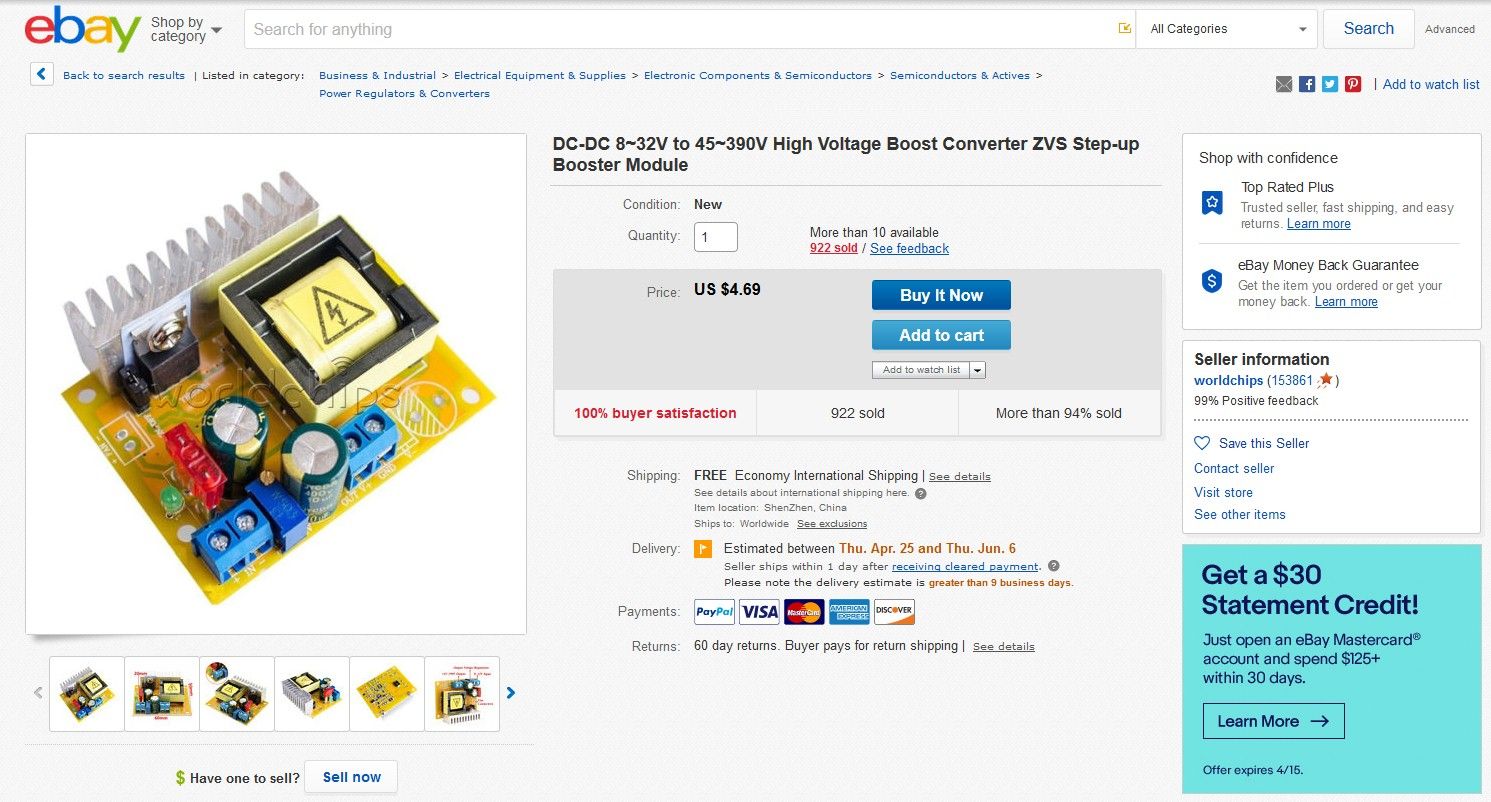Viewport: 1491px width, 802px height.
Task: Click the Search for anything field
Action: tap(680, 29)
